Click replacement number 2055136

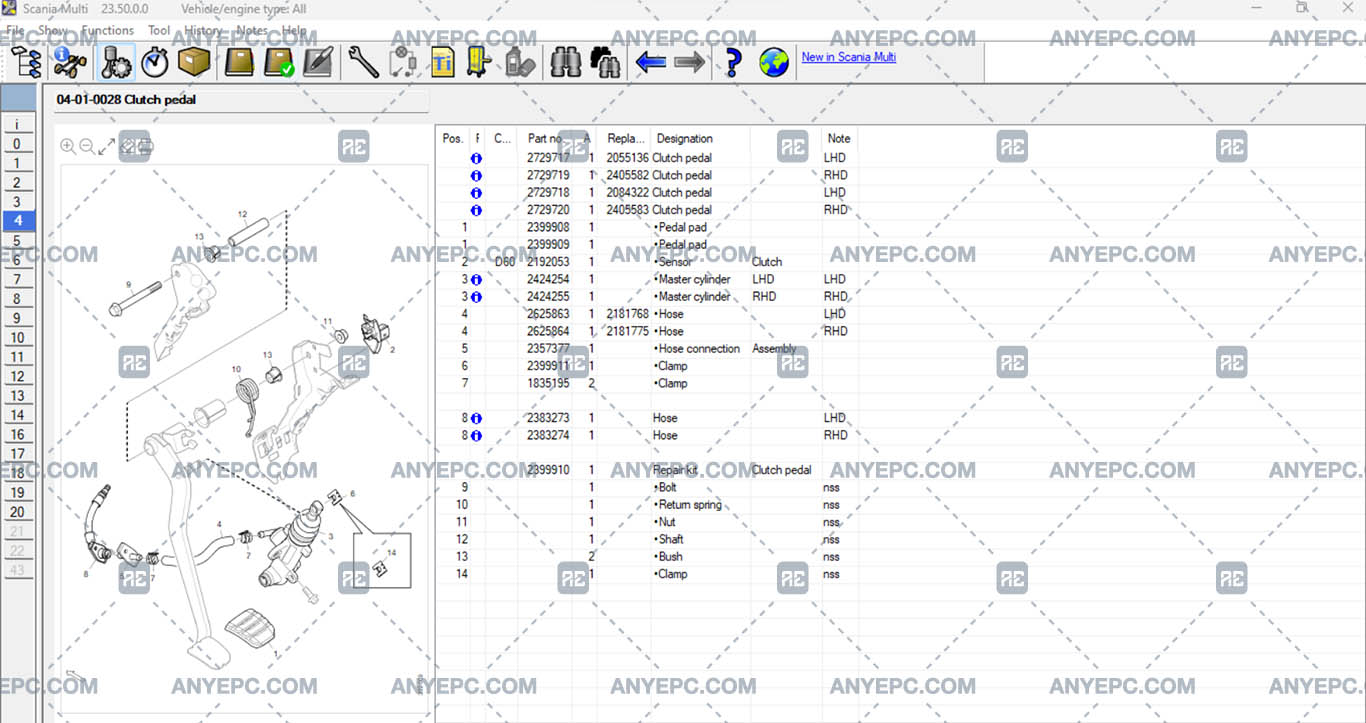tap(627, 158)
